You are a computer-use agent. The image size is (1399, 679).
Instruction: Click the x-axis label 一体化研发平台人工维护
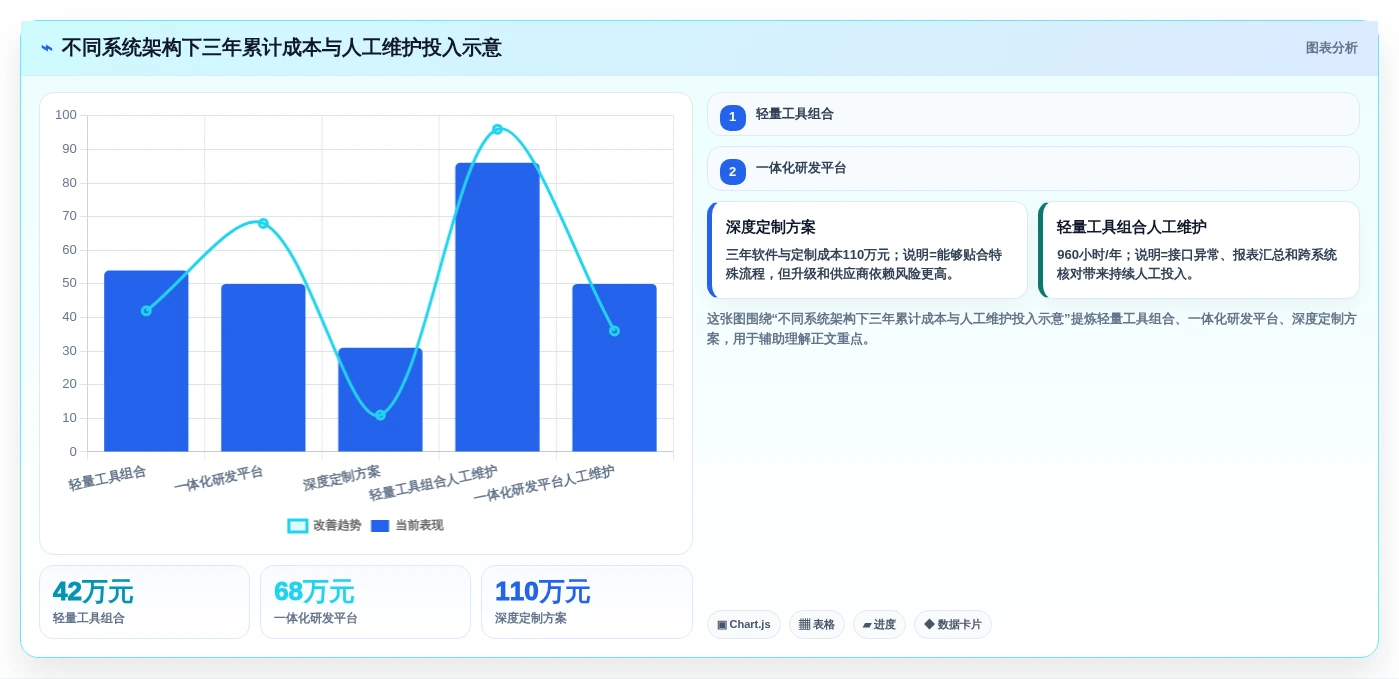click(x=544, y=484)
